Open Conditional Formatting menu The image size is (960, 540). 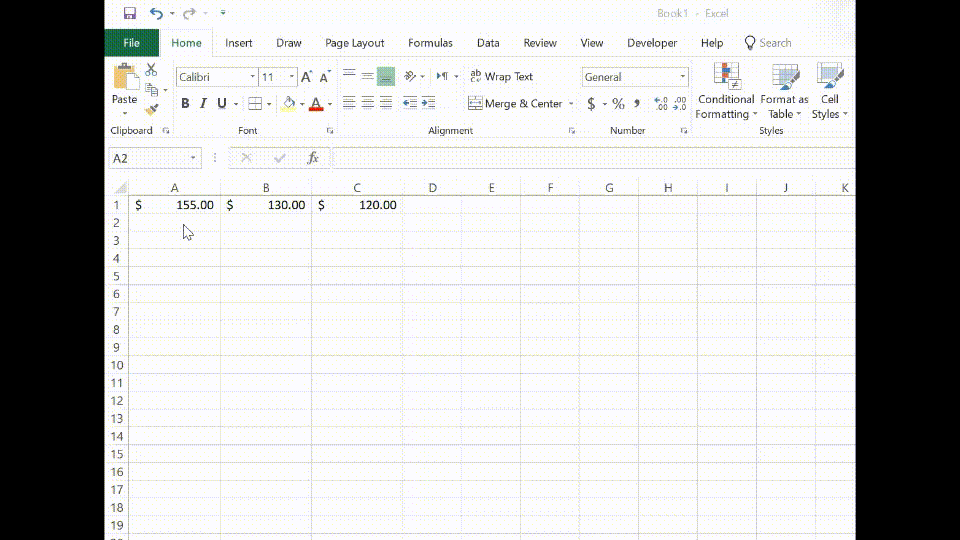(x=726, y=91)
